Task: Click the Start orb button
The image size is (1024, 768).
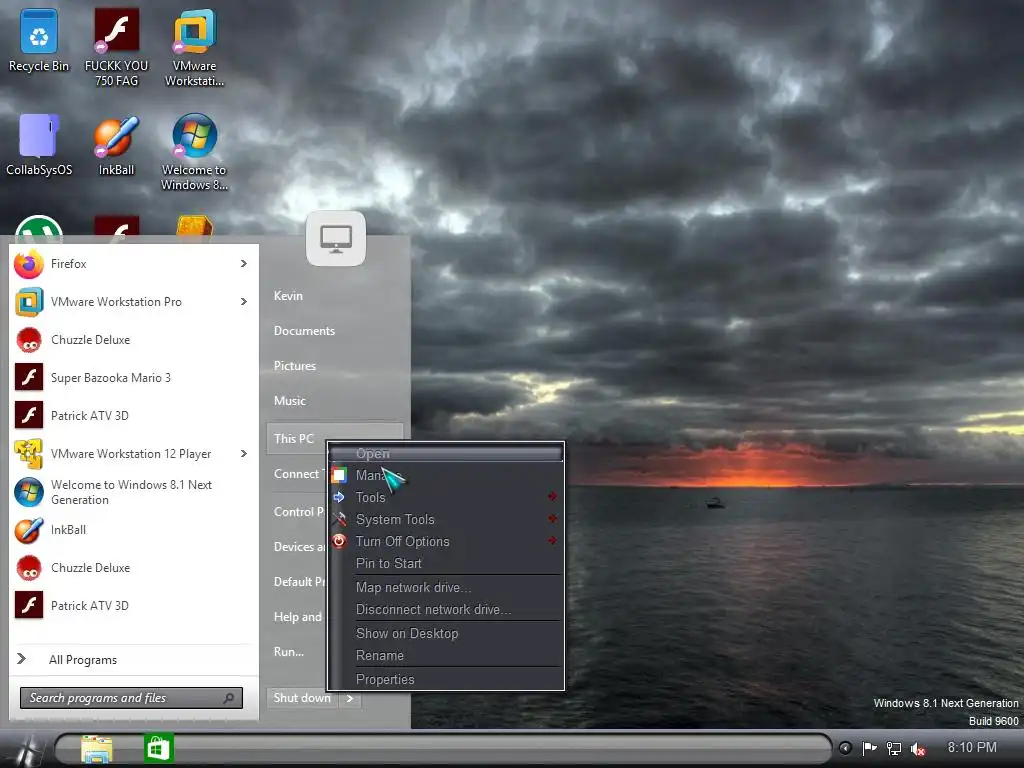Action: (x=25, y=749)
